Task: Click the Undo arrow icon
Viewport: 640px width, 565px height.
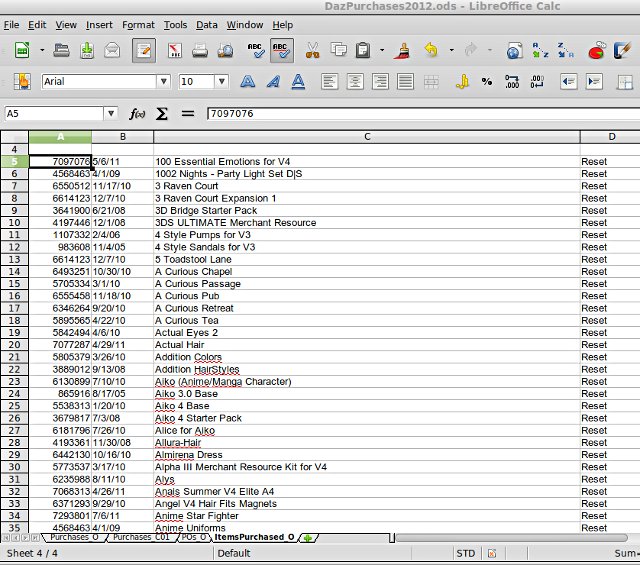Action: [x=431, y=50]
